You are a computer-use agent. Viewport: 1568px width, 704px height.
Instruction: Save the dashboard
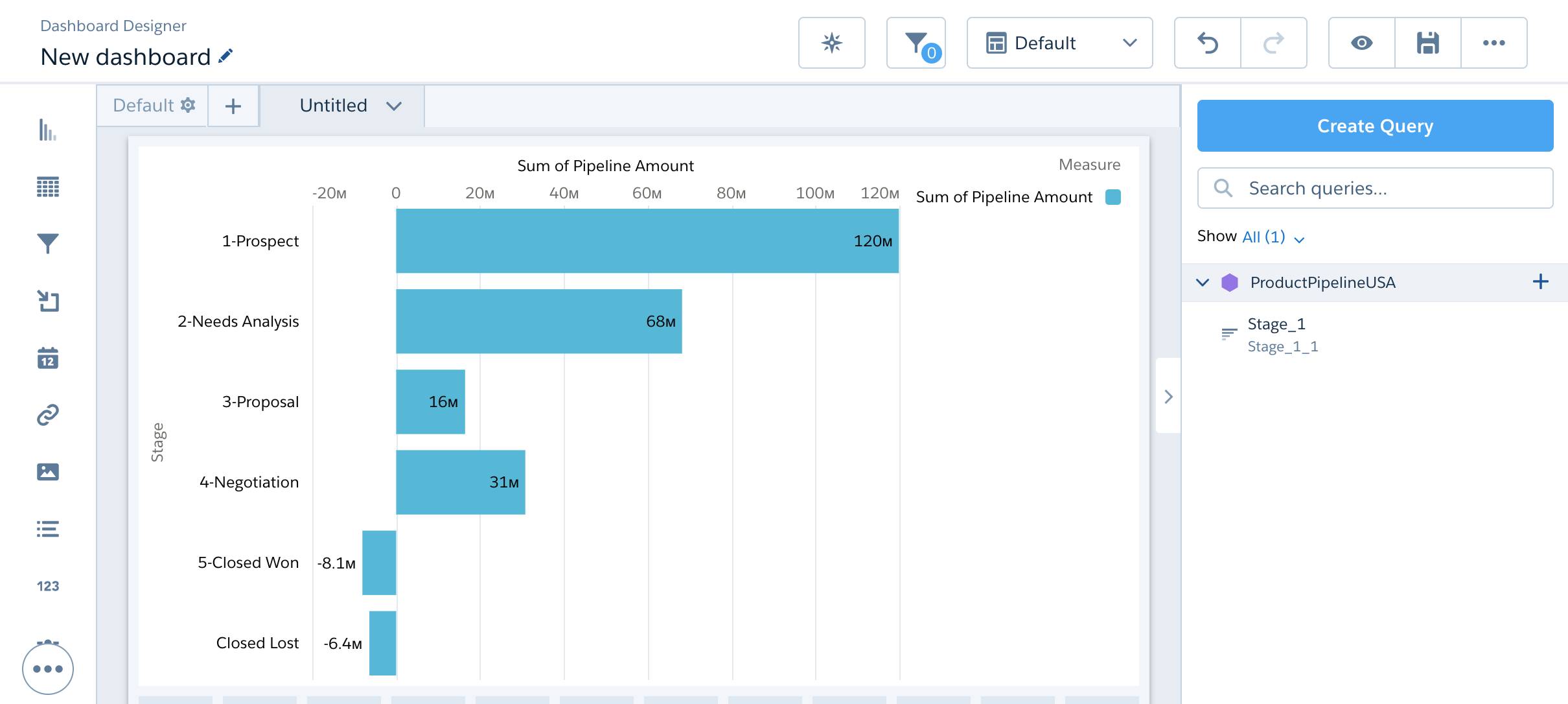coord(1428,43)
